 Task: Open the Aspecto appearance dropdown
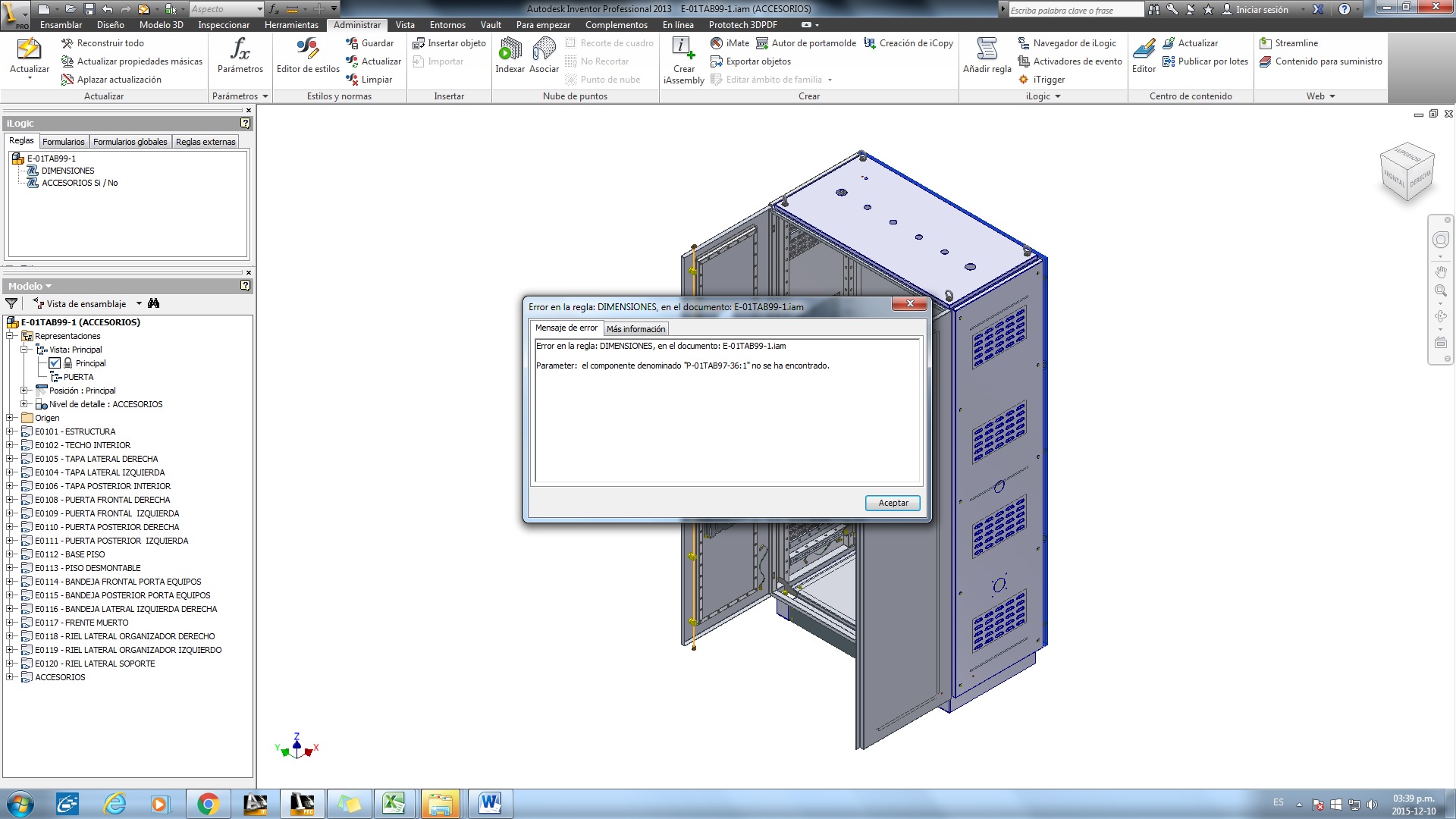[x=259, y=9]
